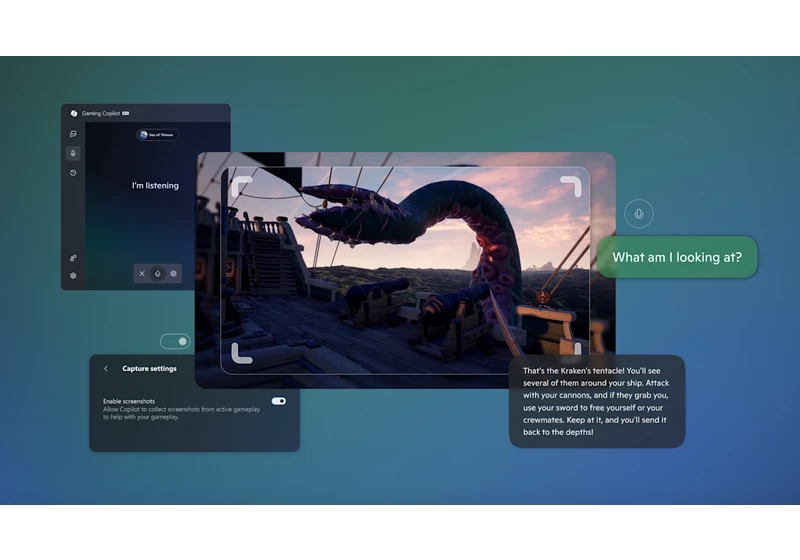The height and width of the screenshot is (560, 800).
Task: Click the circular microphone icon above chat bubble
Action: pyautogui.click(x=639, y=214)
